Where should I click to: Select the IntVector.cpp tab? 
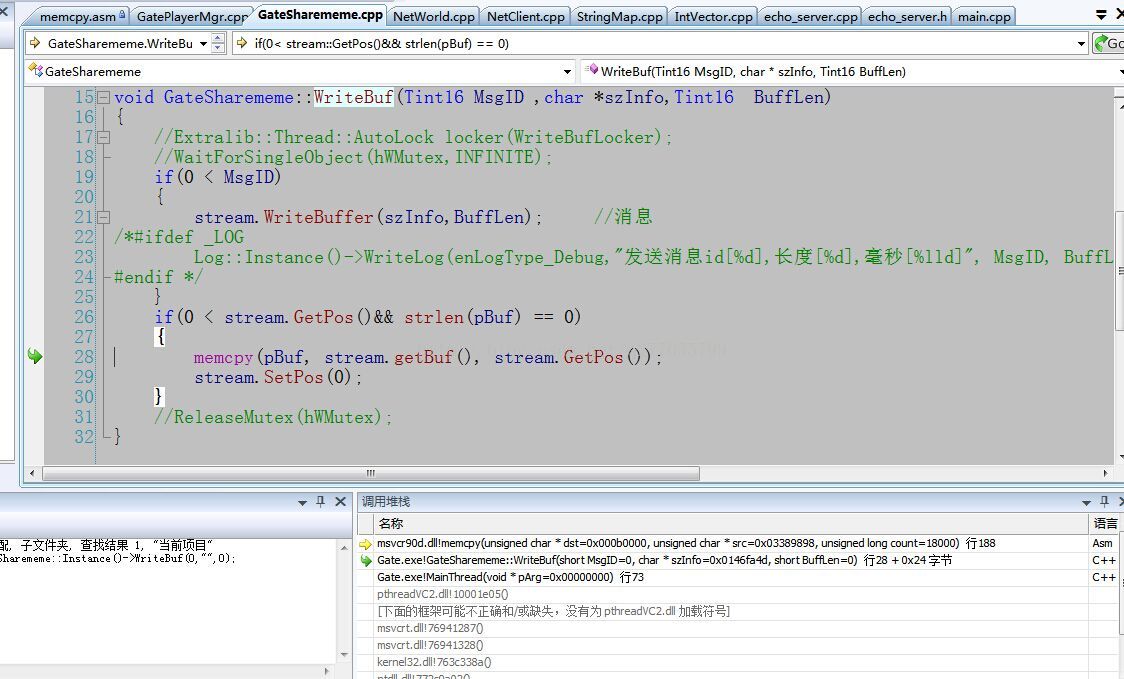(x=713, y=16)
